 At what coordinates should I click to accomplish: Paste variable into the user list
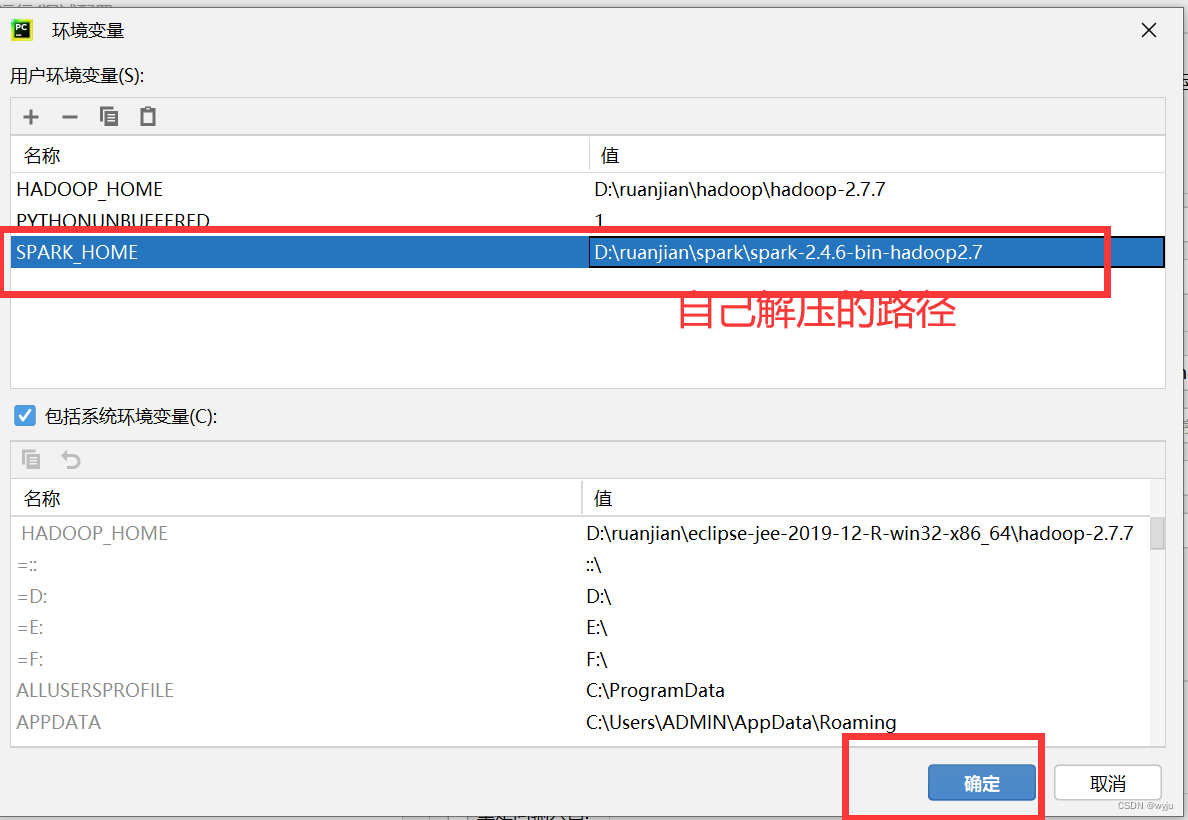click(148, 116)
